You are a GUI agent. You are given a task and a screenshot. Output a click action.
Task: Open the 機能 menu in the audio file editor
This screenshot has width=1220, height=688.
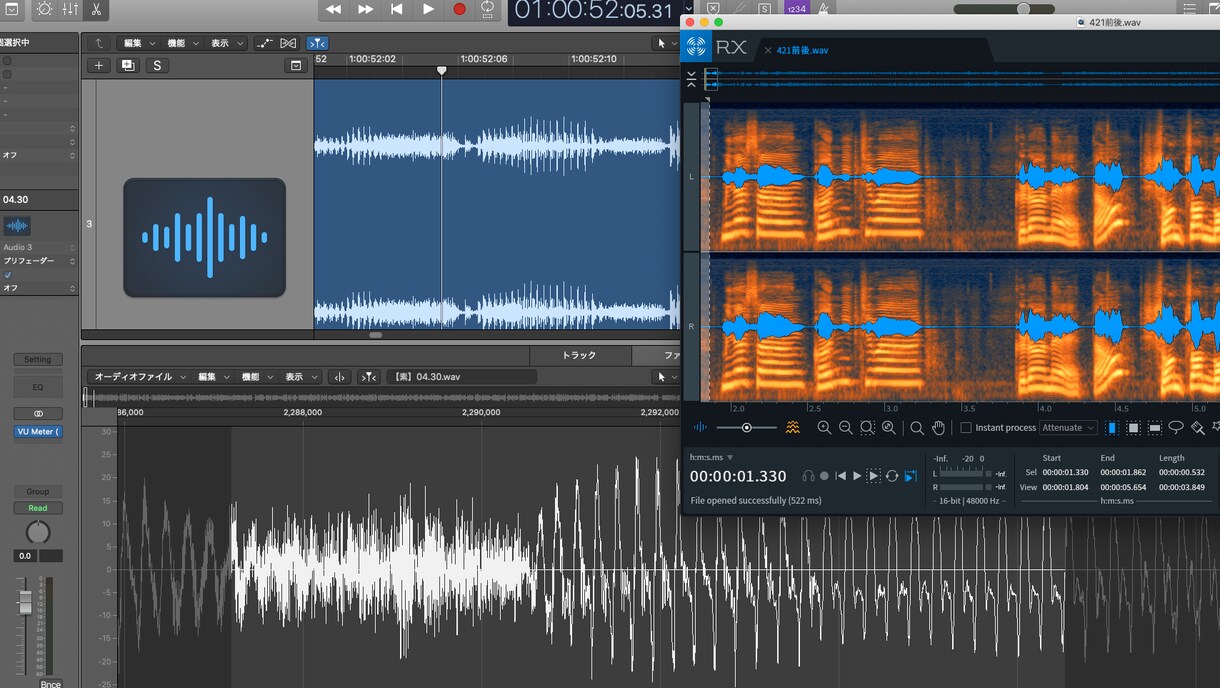click(257, 377)
